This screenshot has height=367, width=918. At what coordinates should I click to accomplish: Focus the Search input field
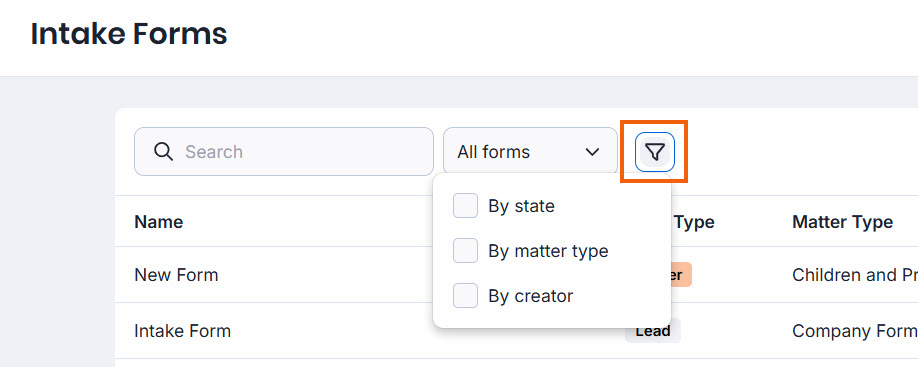[284, 152]
